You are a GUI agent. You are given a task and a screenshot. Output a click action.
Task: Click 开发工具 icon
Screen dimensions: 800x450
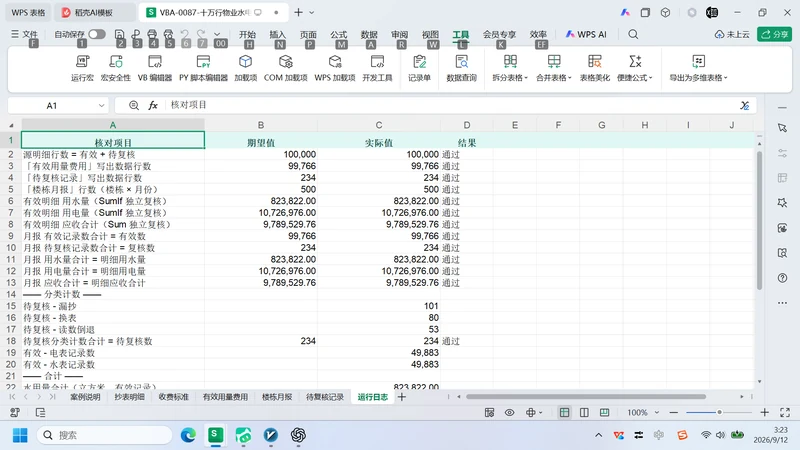click(x=377, y=68)
